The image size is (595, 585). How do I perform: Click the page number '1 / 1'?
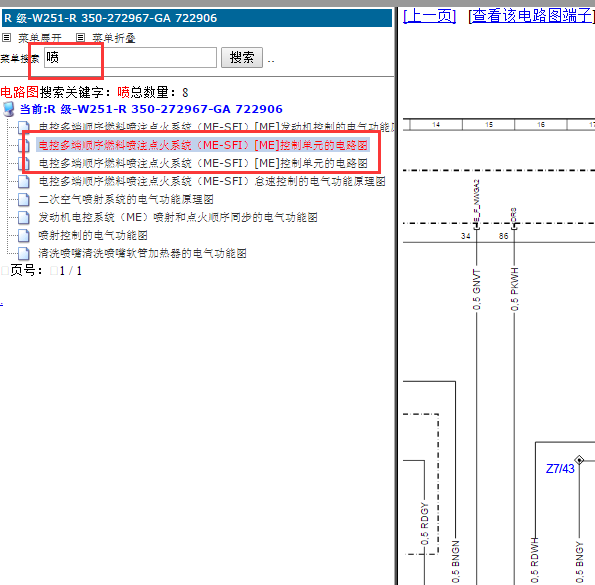coord(71,271)
